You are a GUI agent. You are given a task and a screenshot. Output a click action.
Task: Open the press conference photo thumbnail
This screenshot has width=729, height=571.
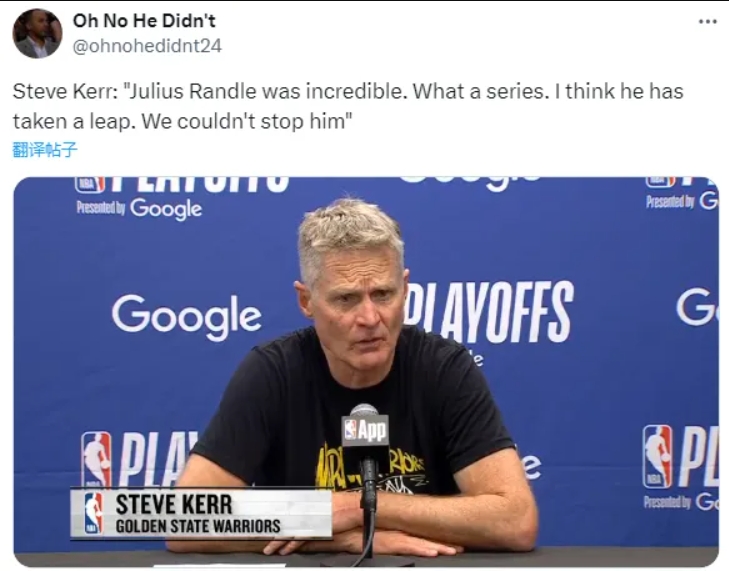[x=366, y=372]
